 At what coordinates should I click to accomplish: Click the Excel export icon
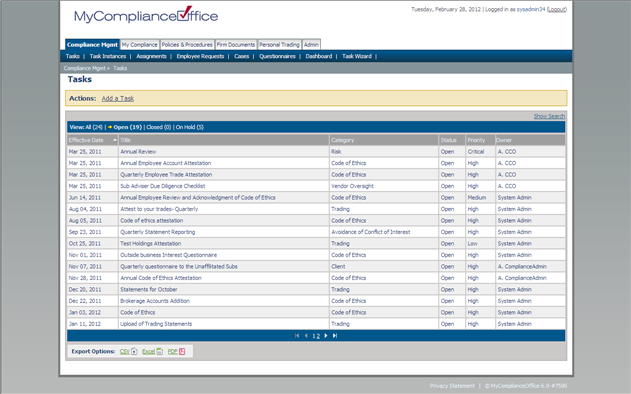pos(159,351)
